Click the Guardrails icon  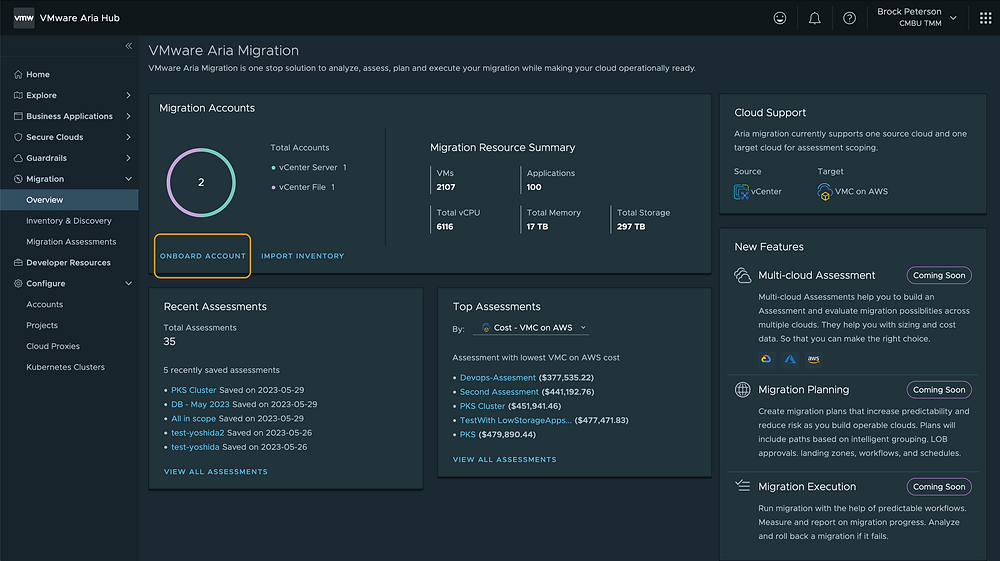18,158
